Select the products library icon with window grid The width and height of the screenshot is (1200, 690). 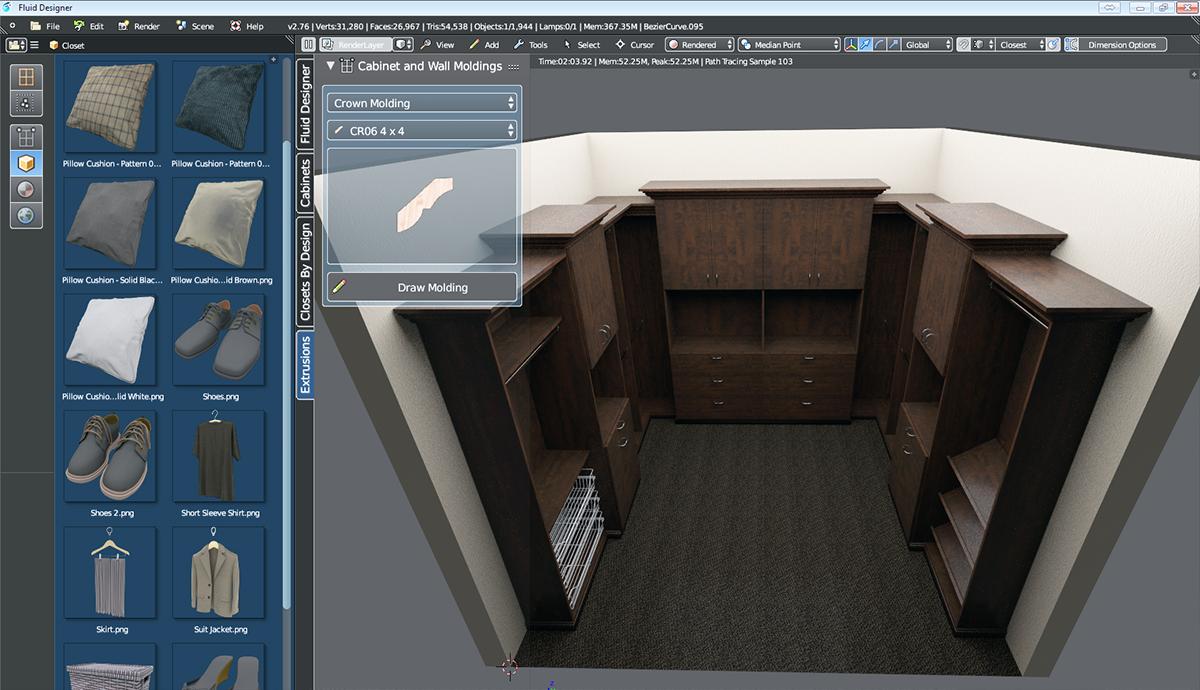coord(26,77)
